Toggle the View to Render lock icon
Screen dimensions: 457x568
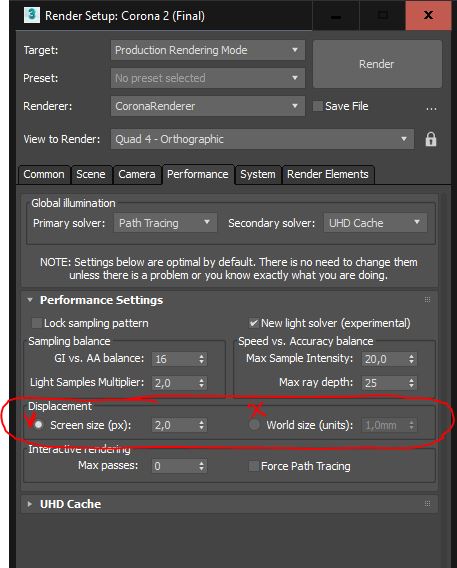431,139
